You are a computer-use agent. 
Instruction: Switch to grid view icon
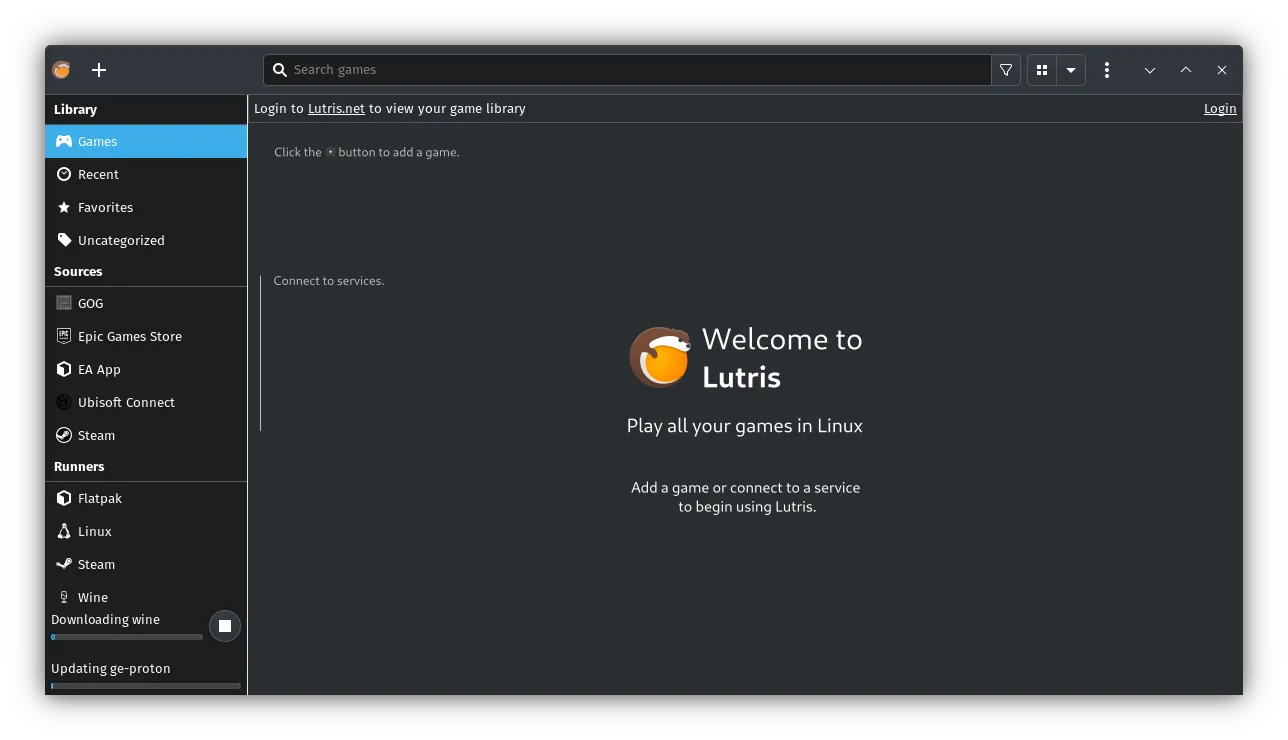pyautogui.click(x=1042, y=70)
